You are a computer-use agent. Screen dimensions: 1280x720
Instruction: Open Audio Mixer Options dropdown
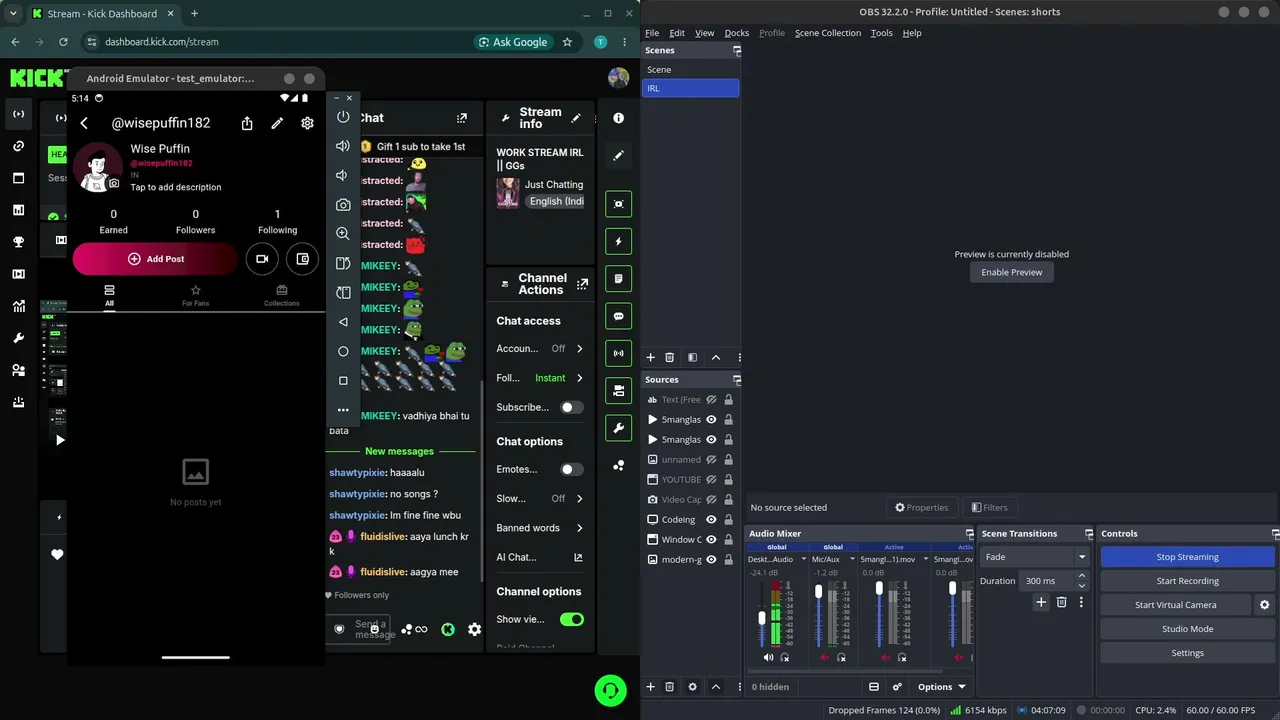tap(942, 687)
